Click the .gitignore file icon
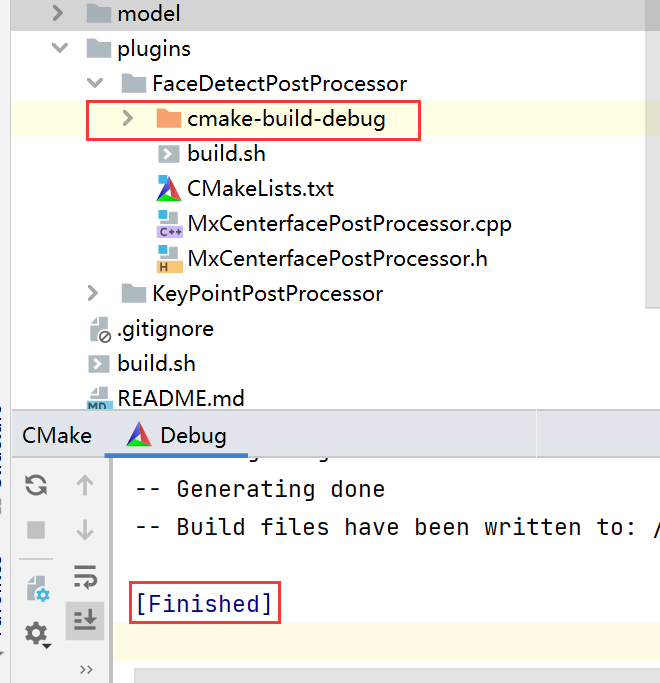Image resolution: width=660 pixels, height=683 pixels. click(99, 329)
